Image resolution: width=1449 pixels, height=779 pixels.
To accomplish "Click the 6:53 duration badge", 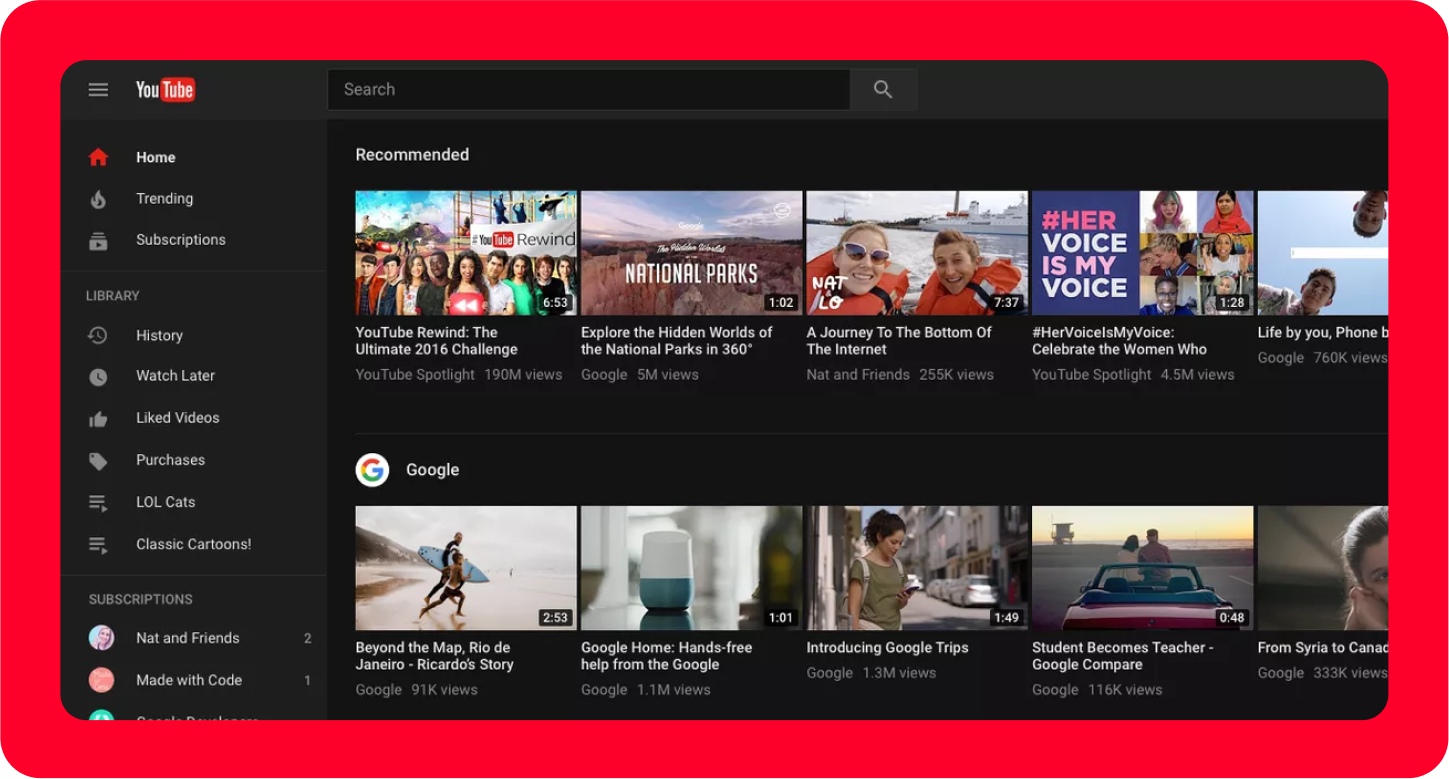I will pos(555,303).
